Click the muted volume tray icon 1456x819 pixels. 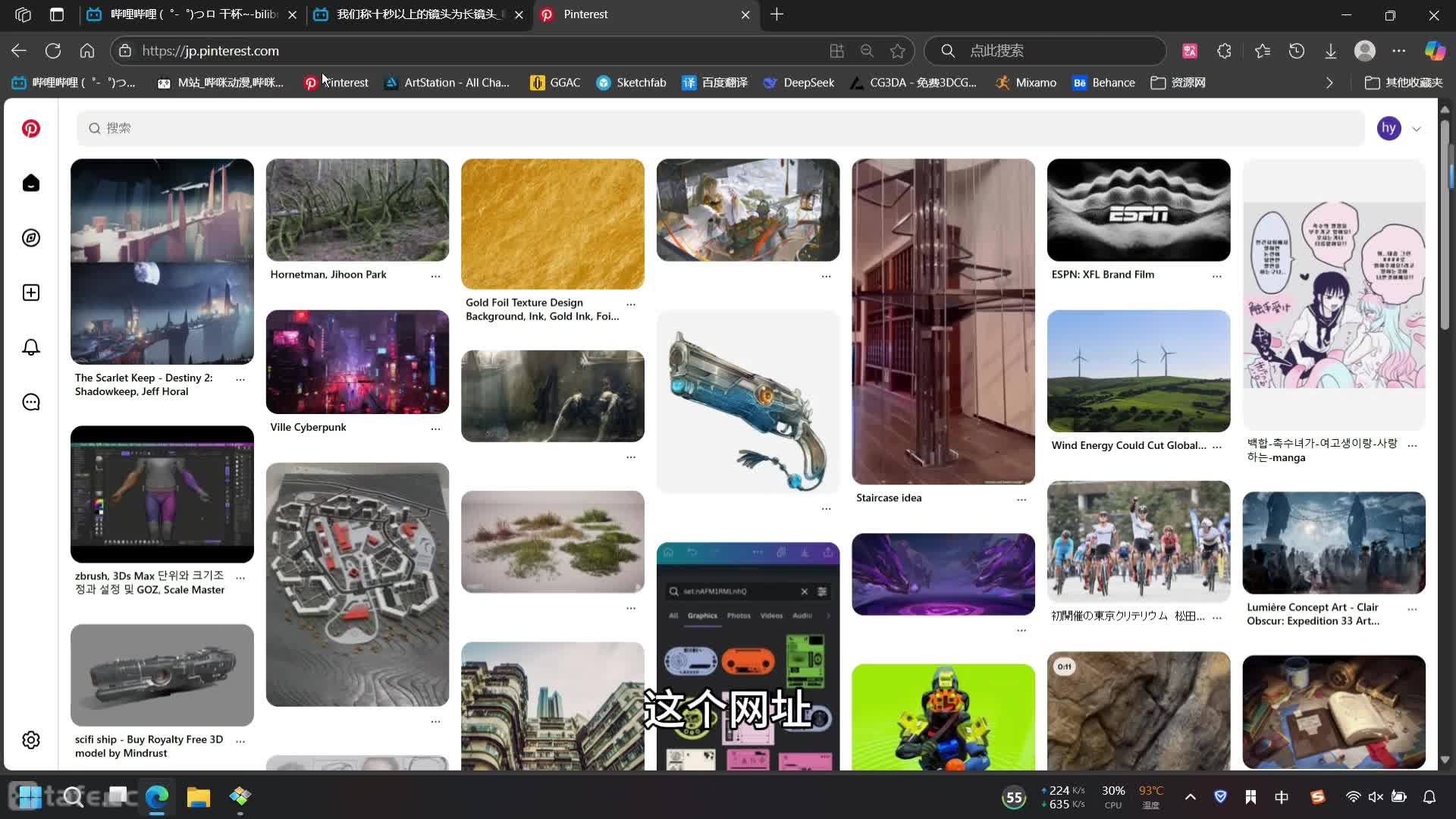click(1376, 797)
